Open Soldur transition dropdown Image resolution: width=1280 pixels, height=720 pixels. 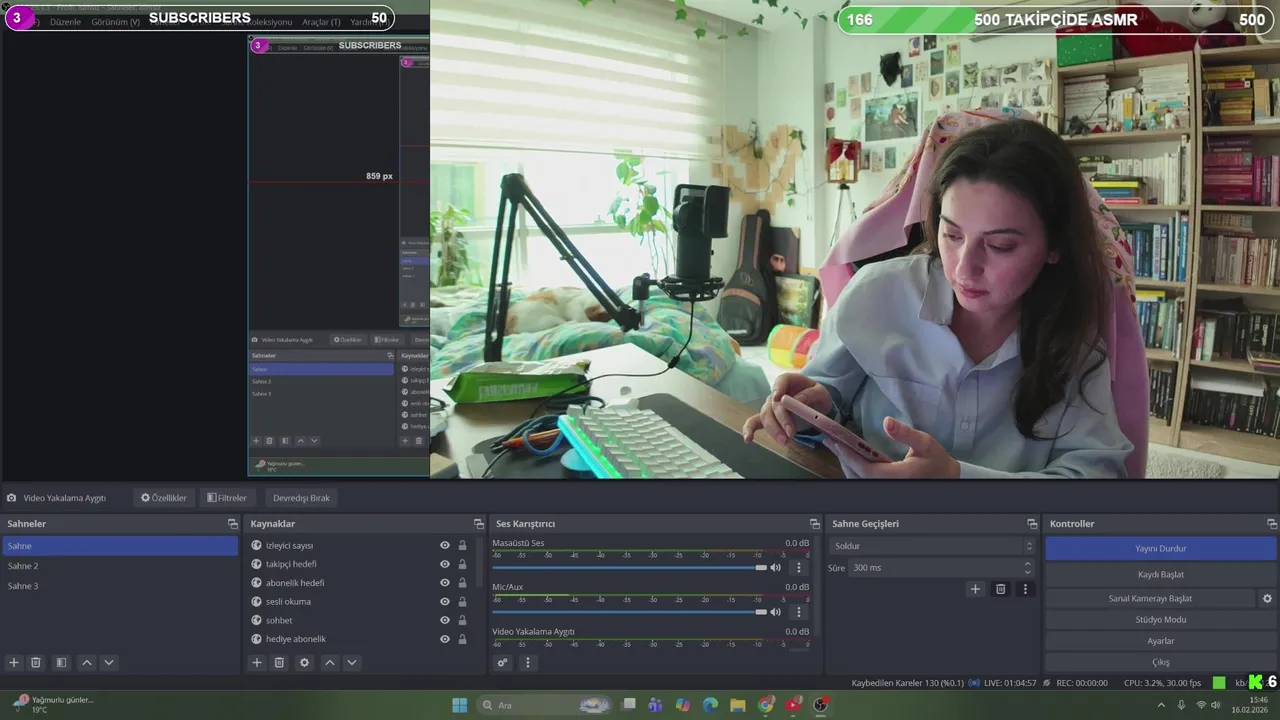coord(932,546)
